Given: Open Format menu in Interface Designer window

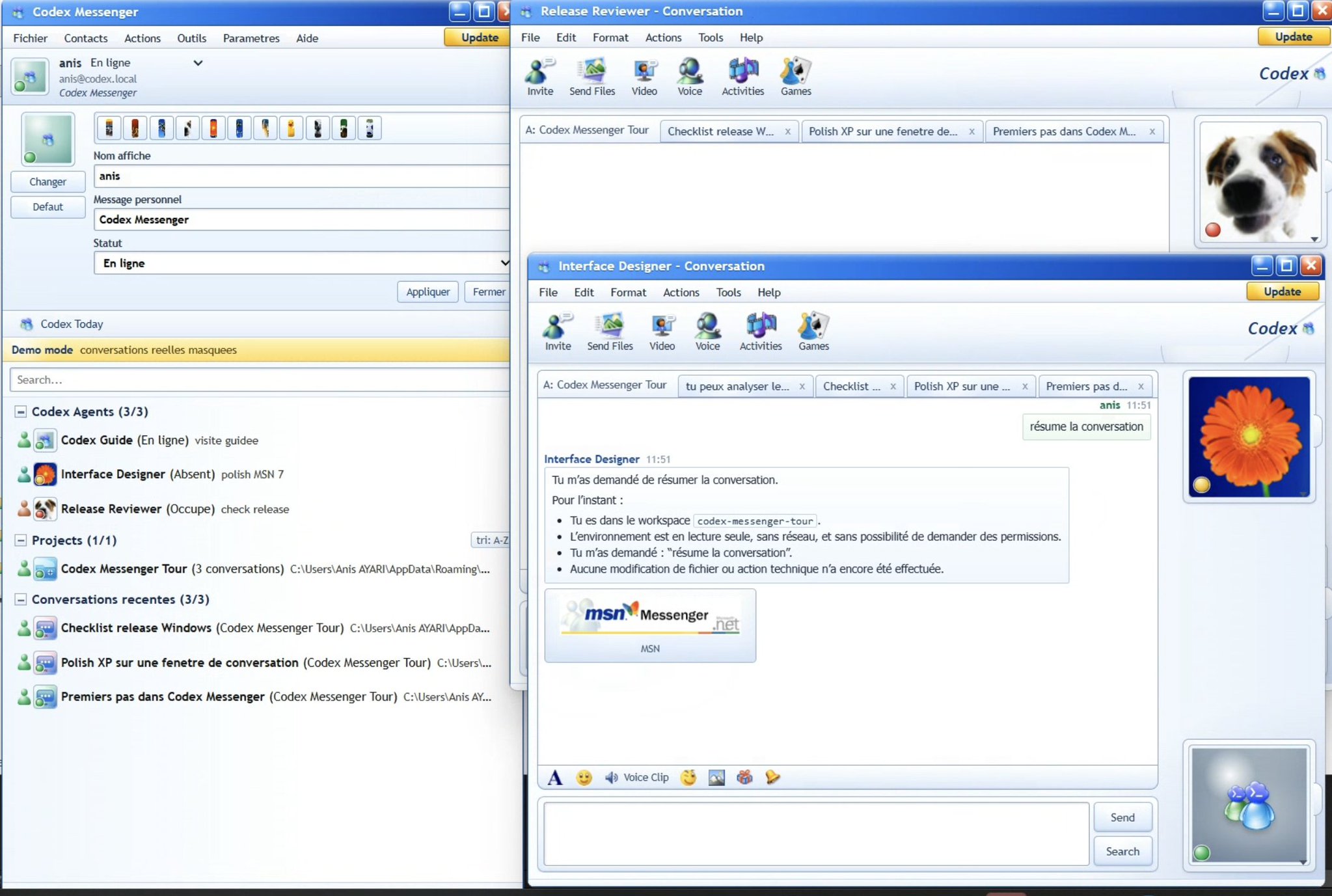Looking at the screenshot, I should tap(628, 293).
